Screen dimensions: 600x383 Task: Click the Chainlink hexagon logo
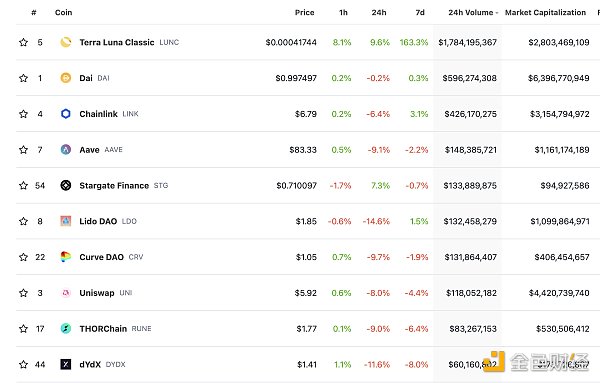[x=66, y=114]
